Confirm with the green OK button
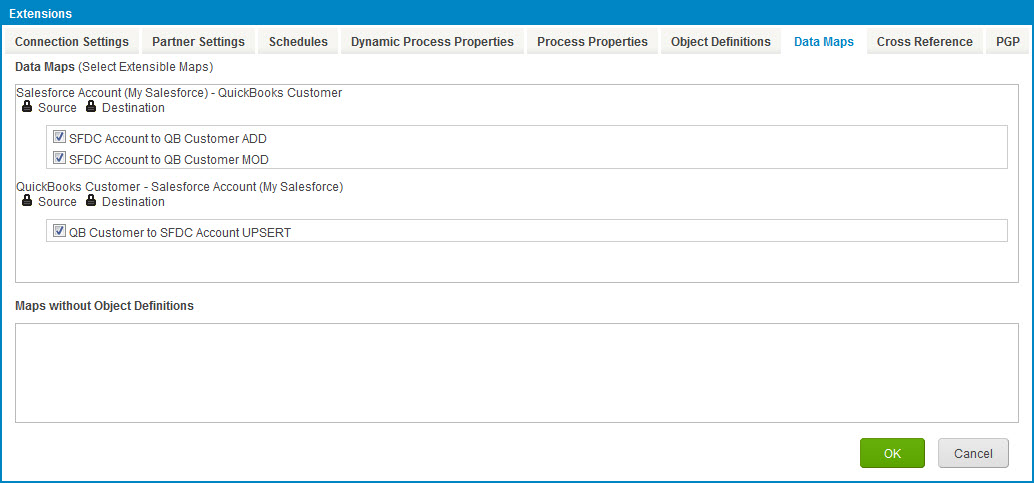This screenshot has width=1034, height=483. click(x=892, y=453)
